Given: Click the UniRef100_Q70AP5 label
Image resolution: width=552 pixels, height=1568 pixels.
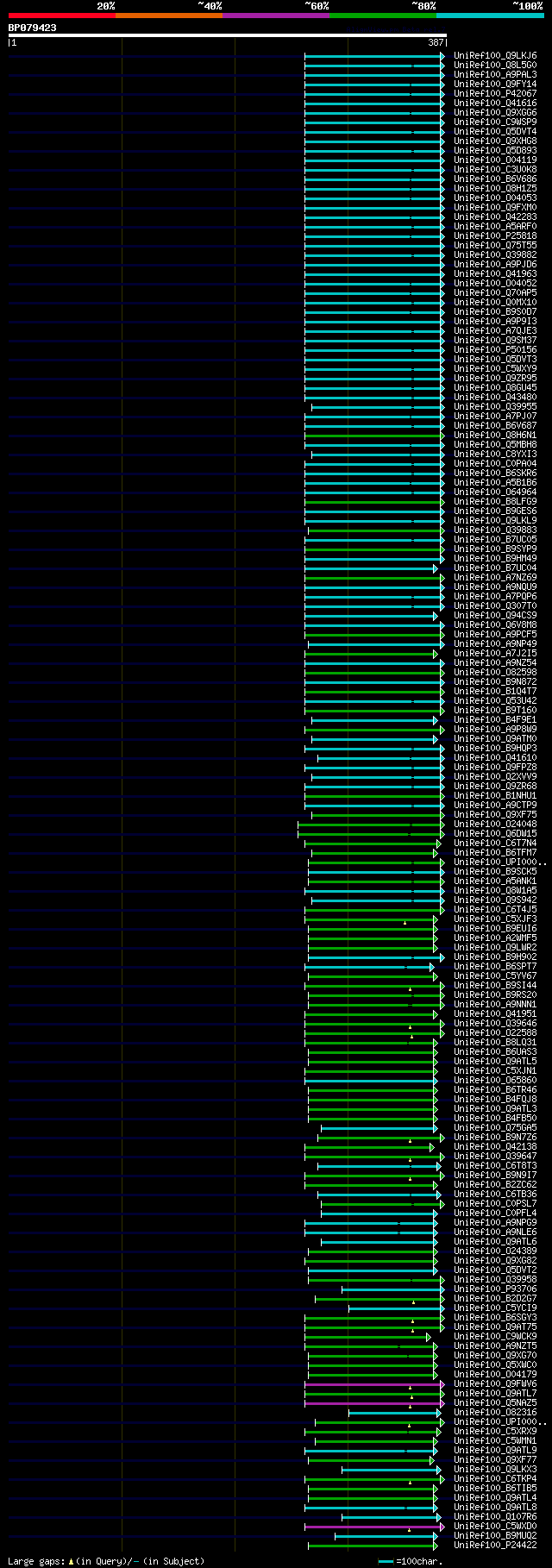Looking at the screenshot, I should click(x=495, y=293).
